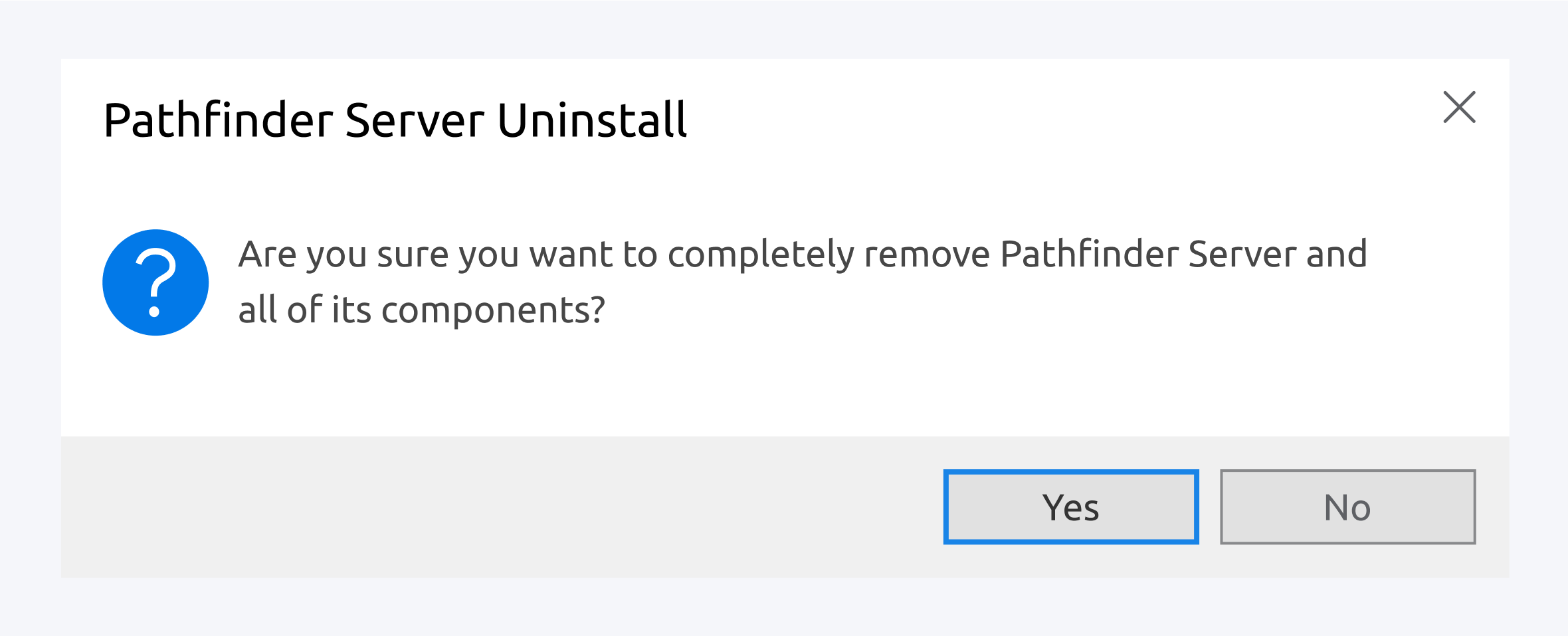Close the Pathfinder Server Uninstall dialog

pos(1459,107)
